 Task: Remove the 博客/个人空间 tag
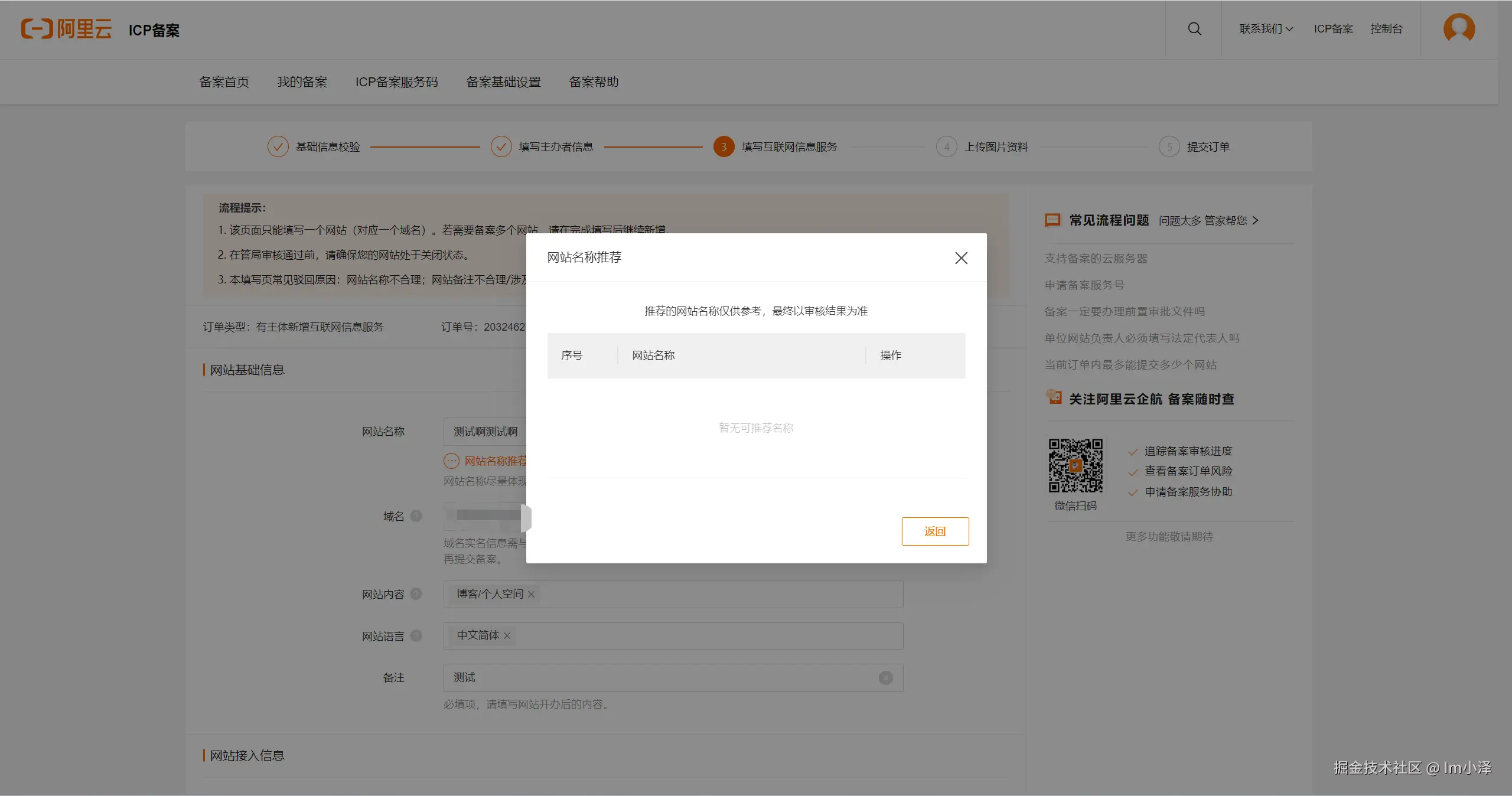(x=531, y=595)
